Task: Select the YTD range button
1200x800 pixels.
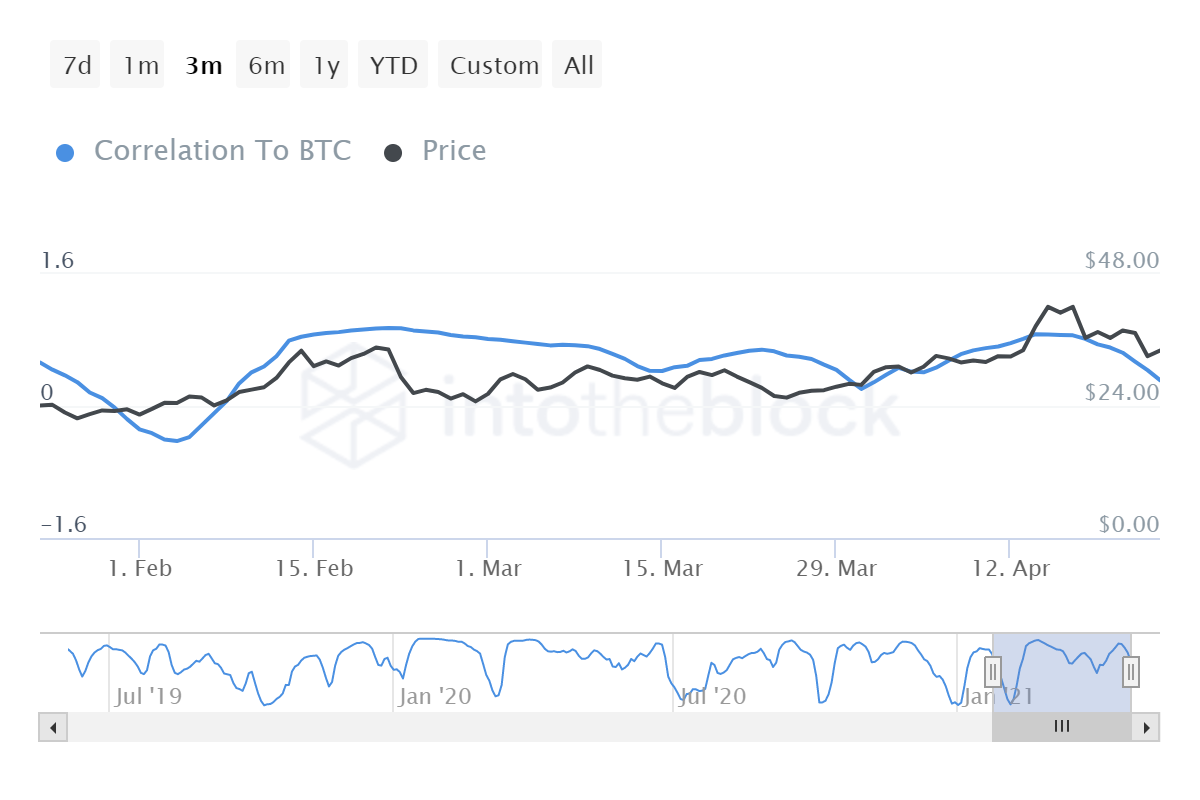Action: tap(394, 66)
